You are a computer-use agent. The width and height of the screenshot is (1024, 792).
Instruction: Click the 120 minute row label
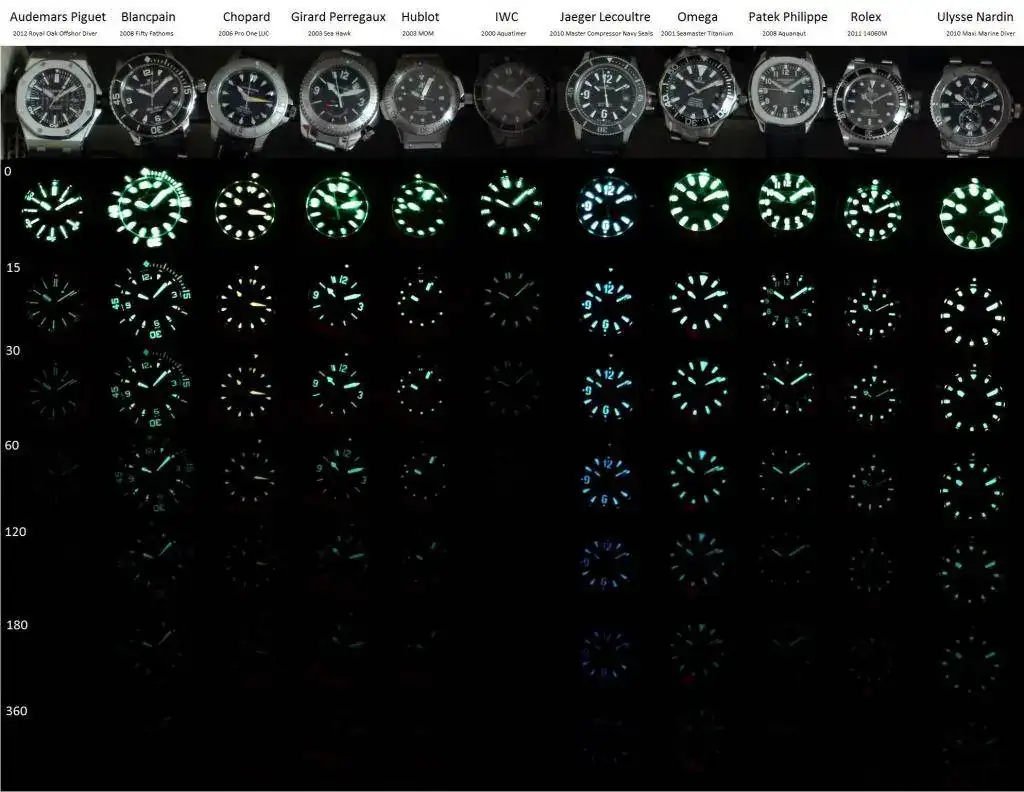(x=17, y=532)
